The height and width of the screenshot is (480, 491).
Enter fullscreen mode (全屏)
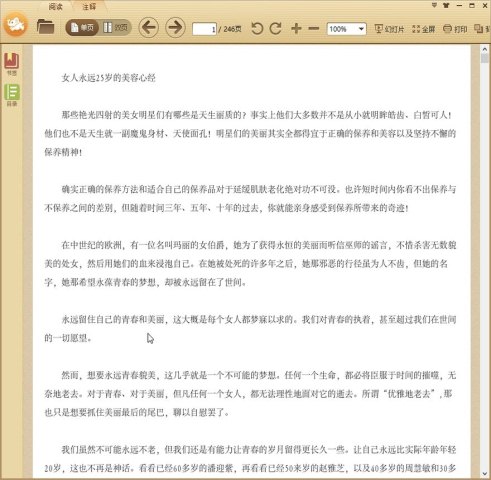423,29
